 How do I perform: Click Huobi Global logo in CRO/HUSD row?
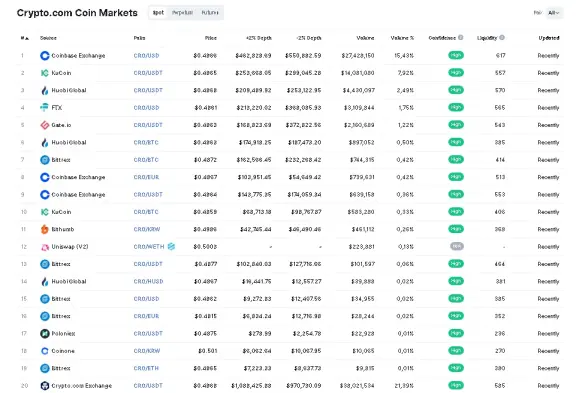tap(45, 281)
